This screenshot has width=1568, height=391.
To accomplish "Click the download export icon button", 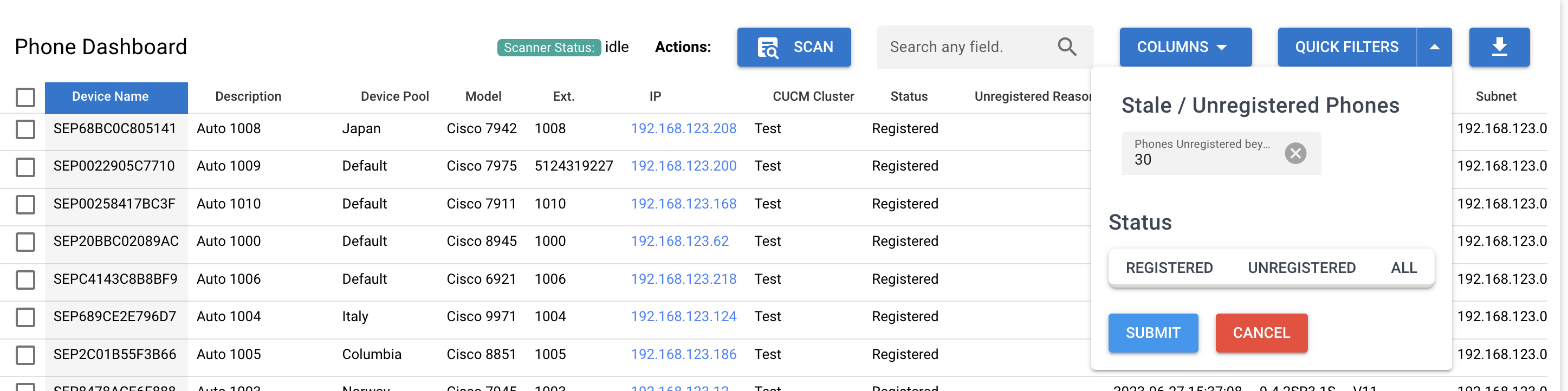I will (x=1499, y=47).
